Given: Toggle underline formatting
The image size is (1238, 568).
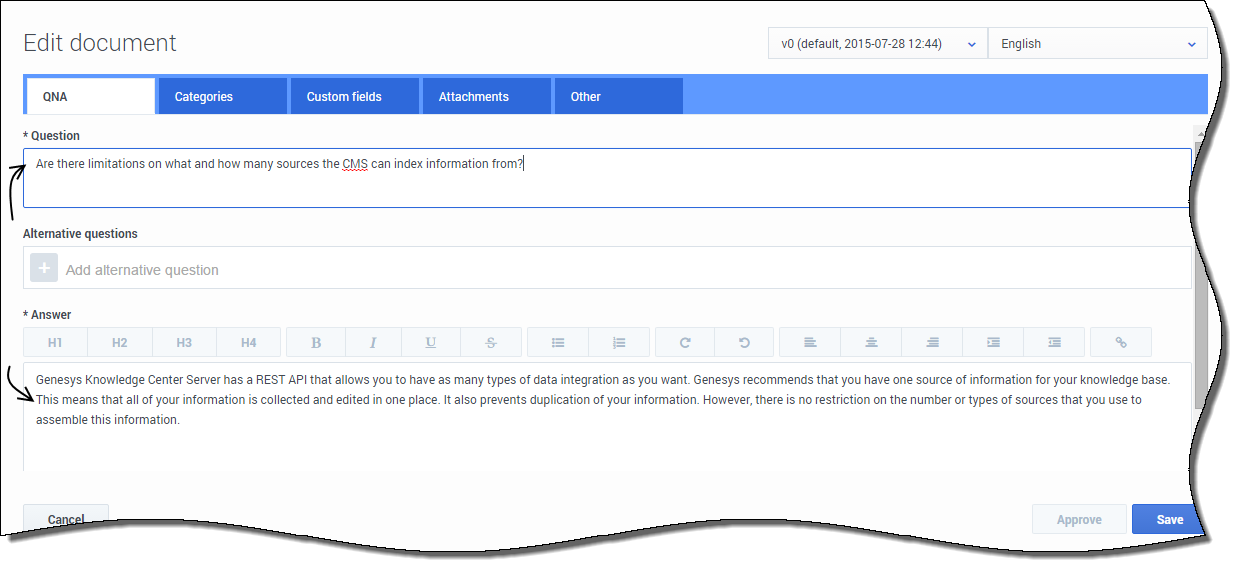Looking at the screenshot, I should click(430, 343).
